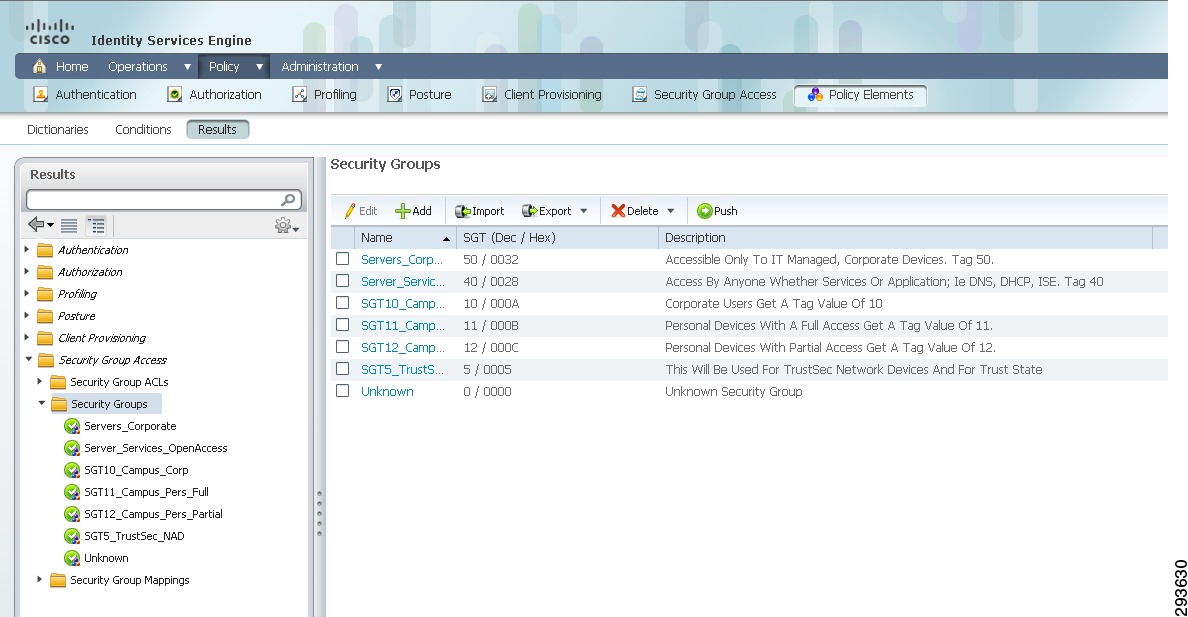Click the Results search input field

coord(154,199)
